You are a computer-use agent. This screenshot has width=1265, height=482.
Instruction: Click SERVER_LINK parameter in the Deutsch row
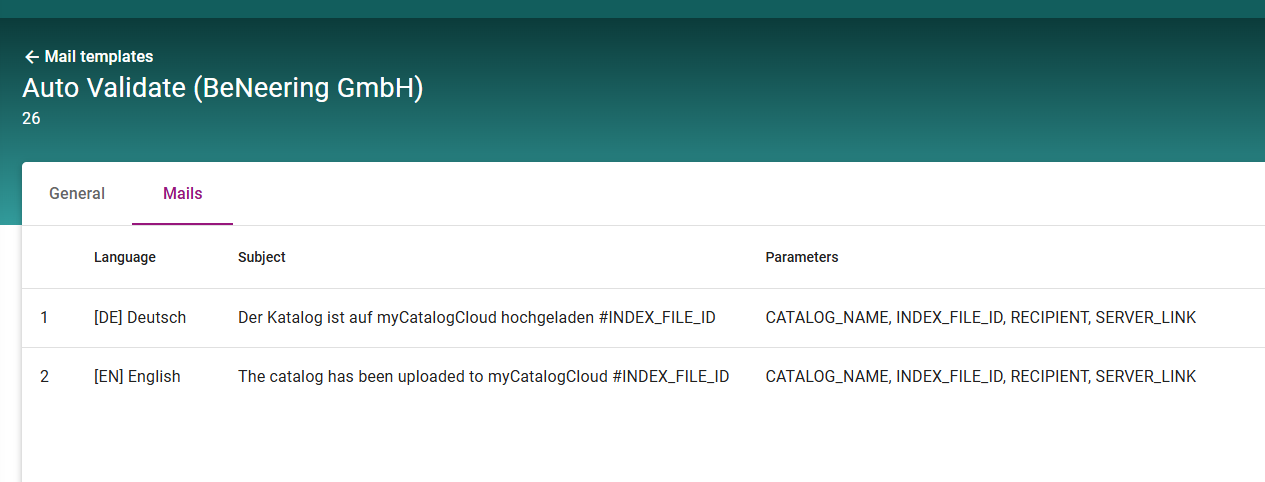coord(1146,318)
